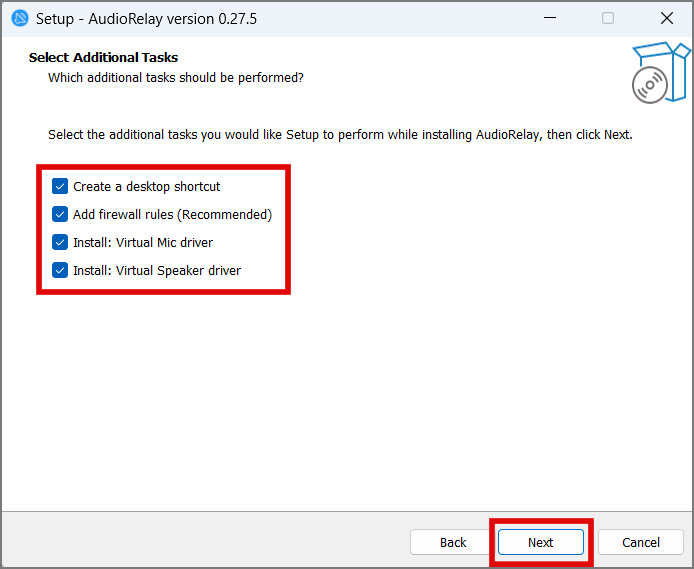This screenshot has height=569, width=694.
Task: Minimize the setup window
Action: pos(550,18)
